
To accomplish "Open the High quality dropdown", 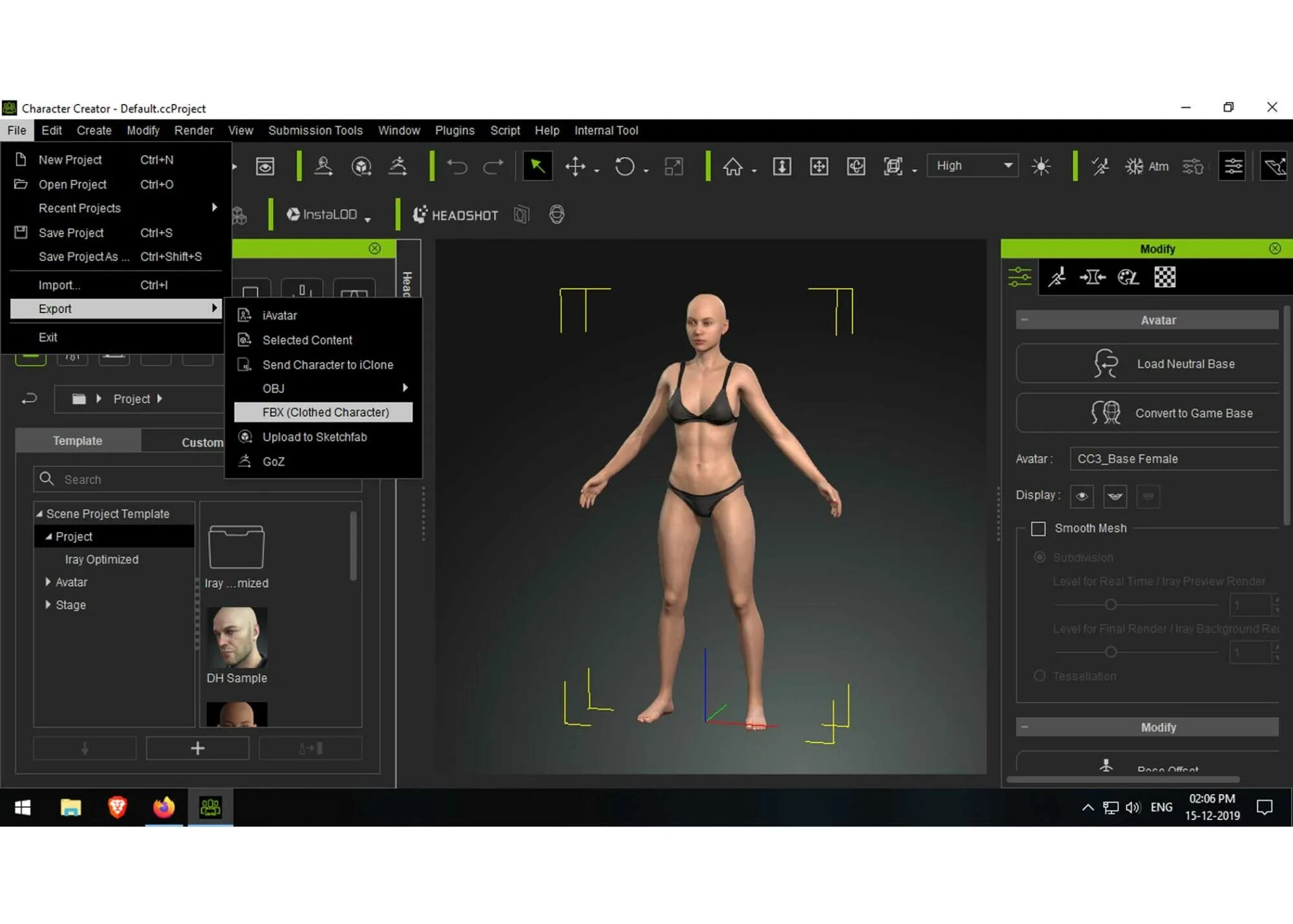I will point(973,166).
